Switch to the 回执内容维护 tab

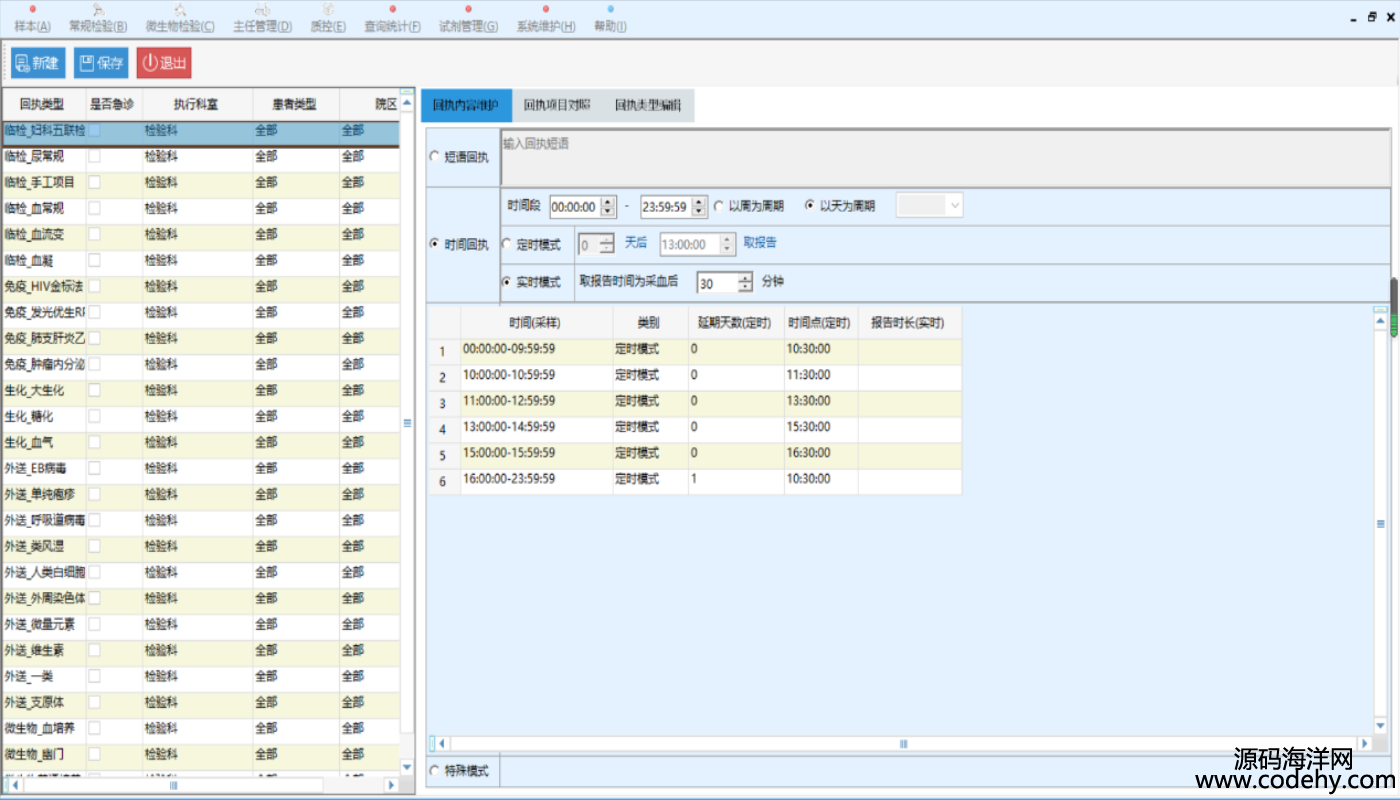tap(466, 105)
